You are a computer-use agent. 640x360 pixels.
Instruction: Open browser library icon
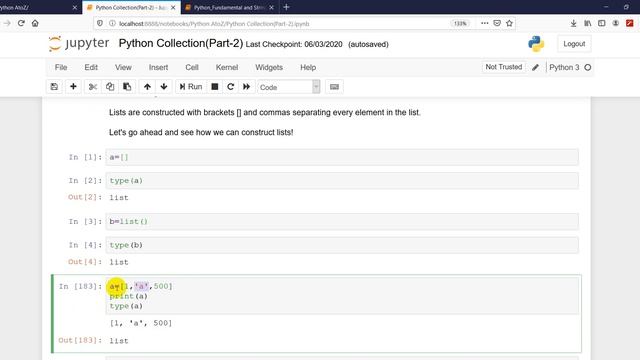pos(587,23)
